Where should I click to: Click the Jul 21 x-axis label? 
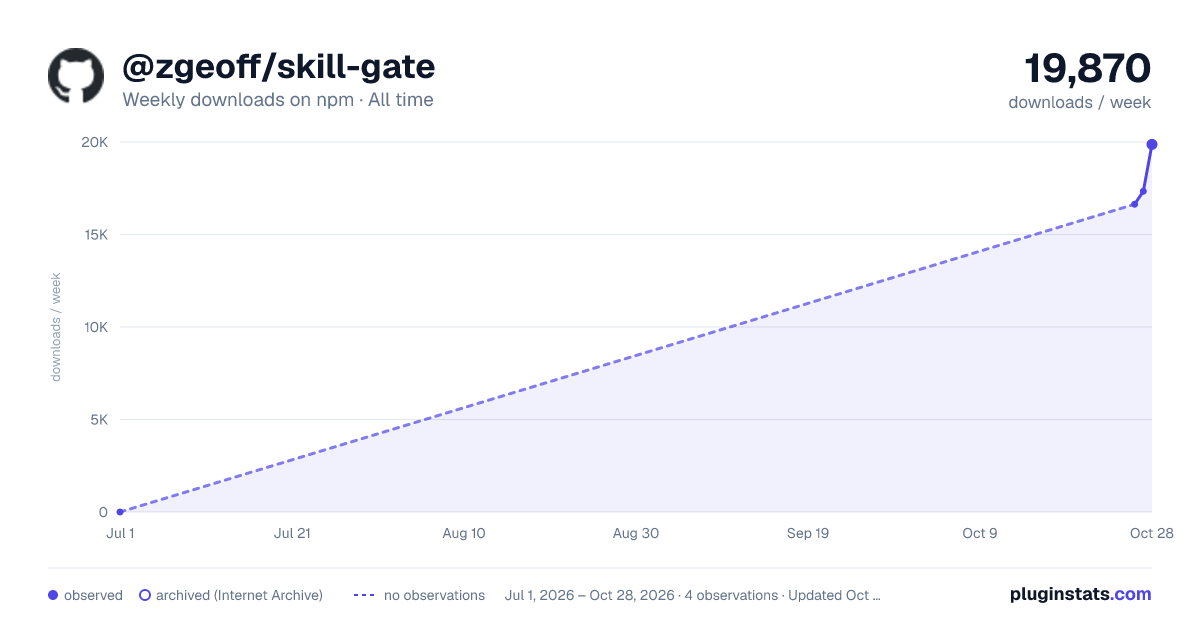pyautogui.click(x=292, y=533)
